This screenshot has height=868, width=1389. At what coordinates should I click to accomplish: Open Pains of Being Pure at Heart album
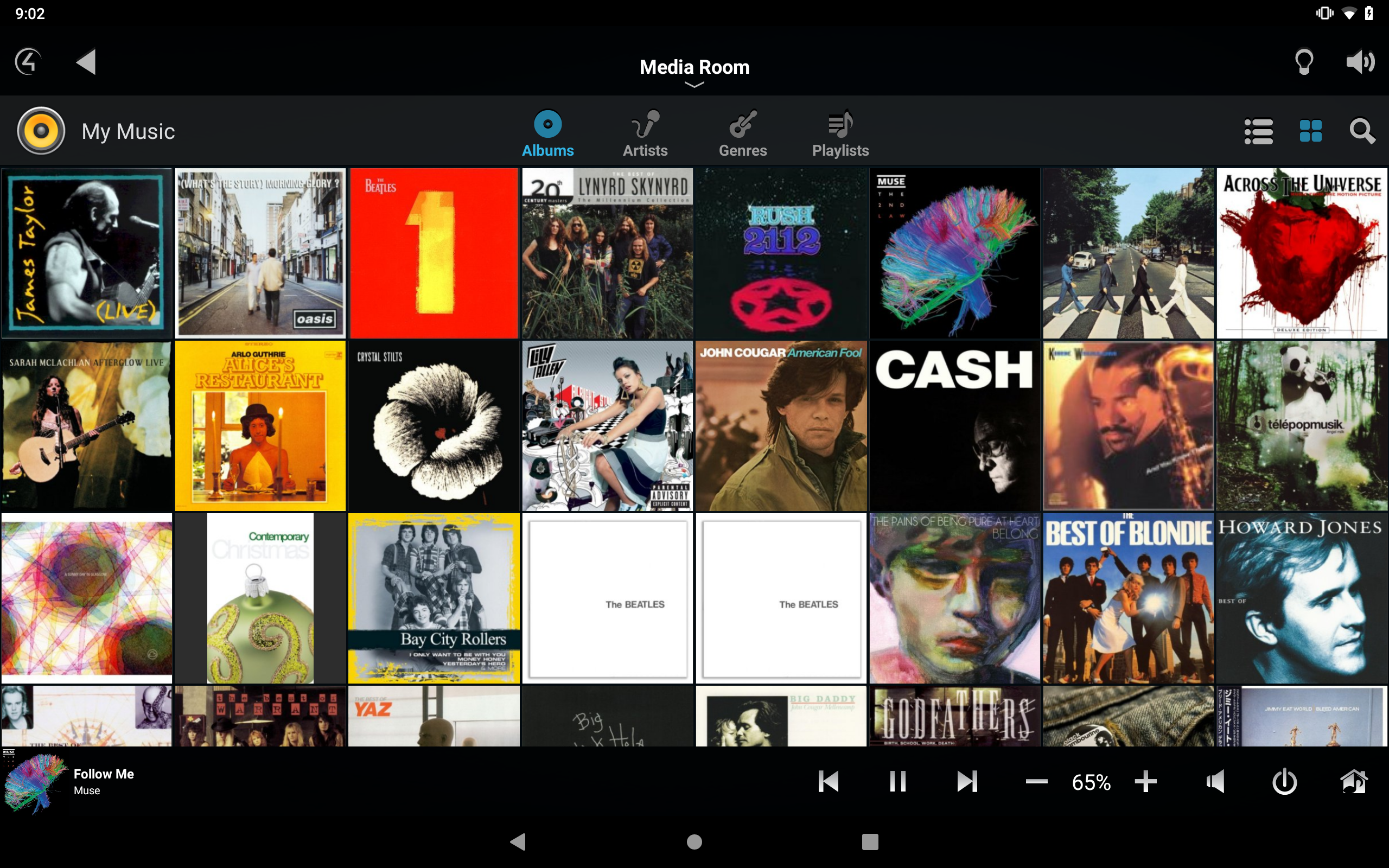click(954, 598)
